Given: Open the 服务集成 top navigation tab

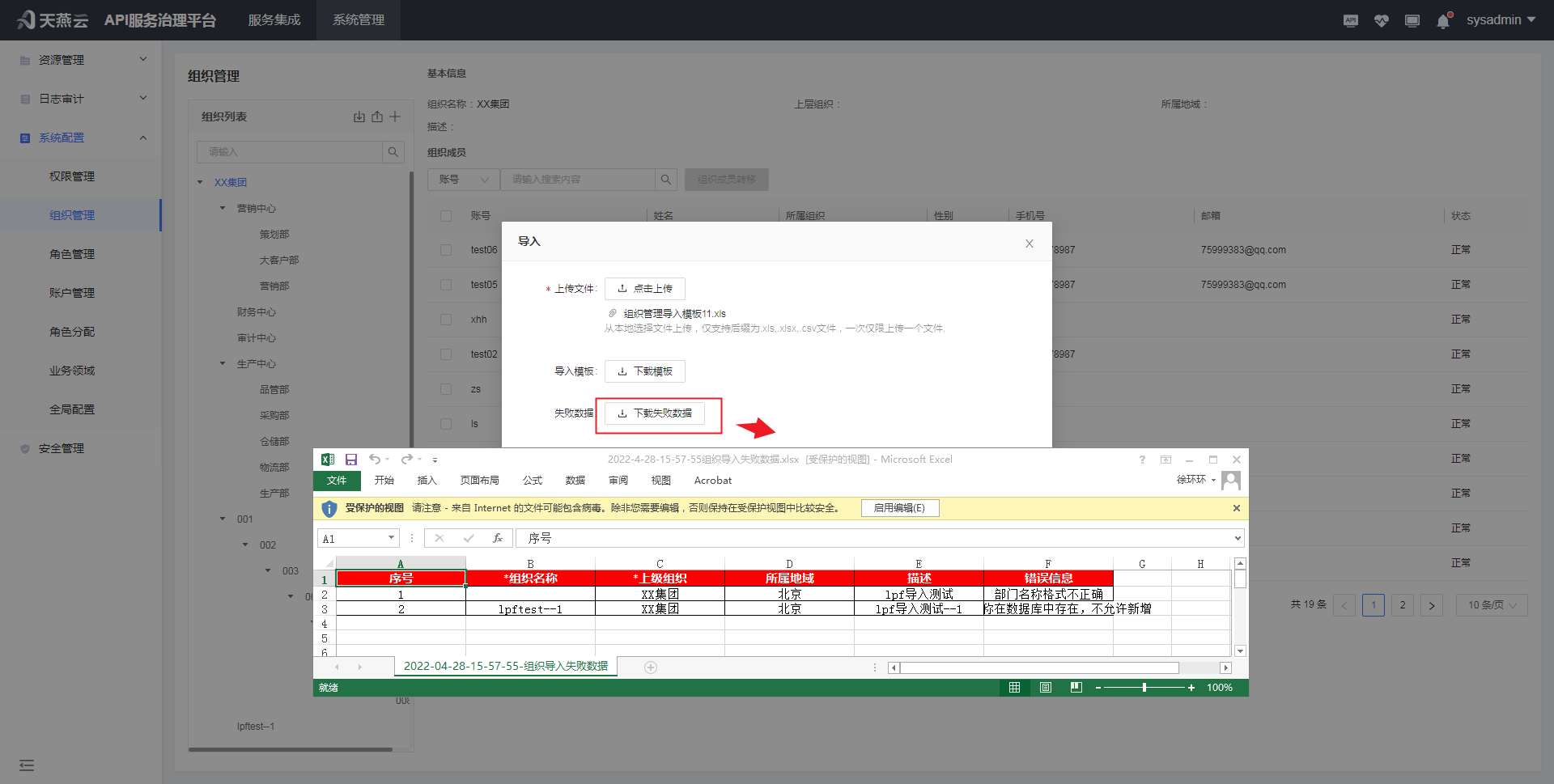Looking at the screenshot, I should point(274,20).
